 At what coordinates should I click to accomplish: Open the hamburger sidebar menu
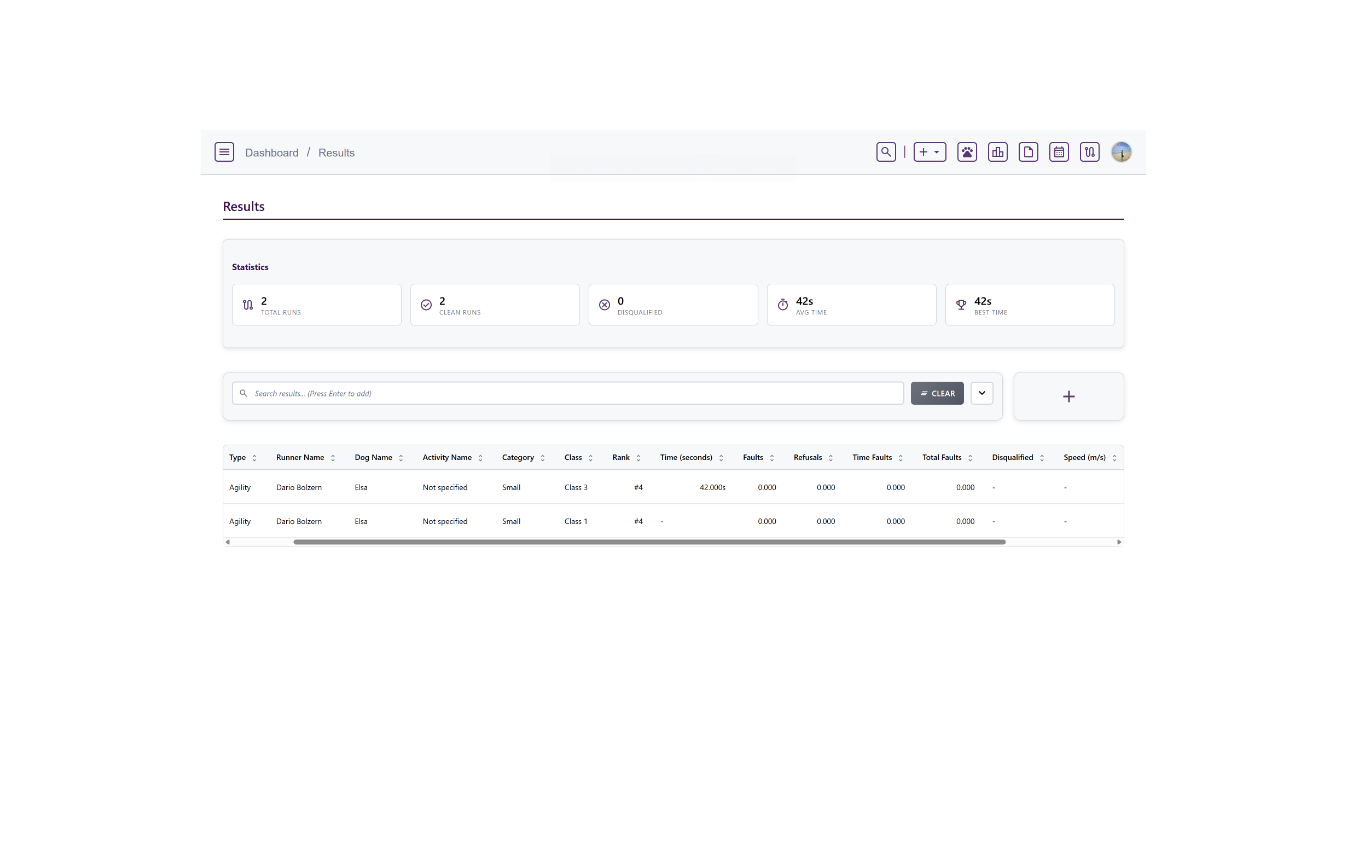pos(224,152)
